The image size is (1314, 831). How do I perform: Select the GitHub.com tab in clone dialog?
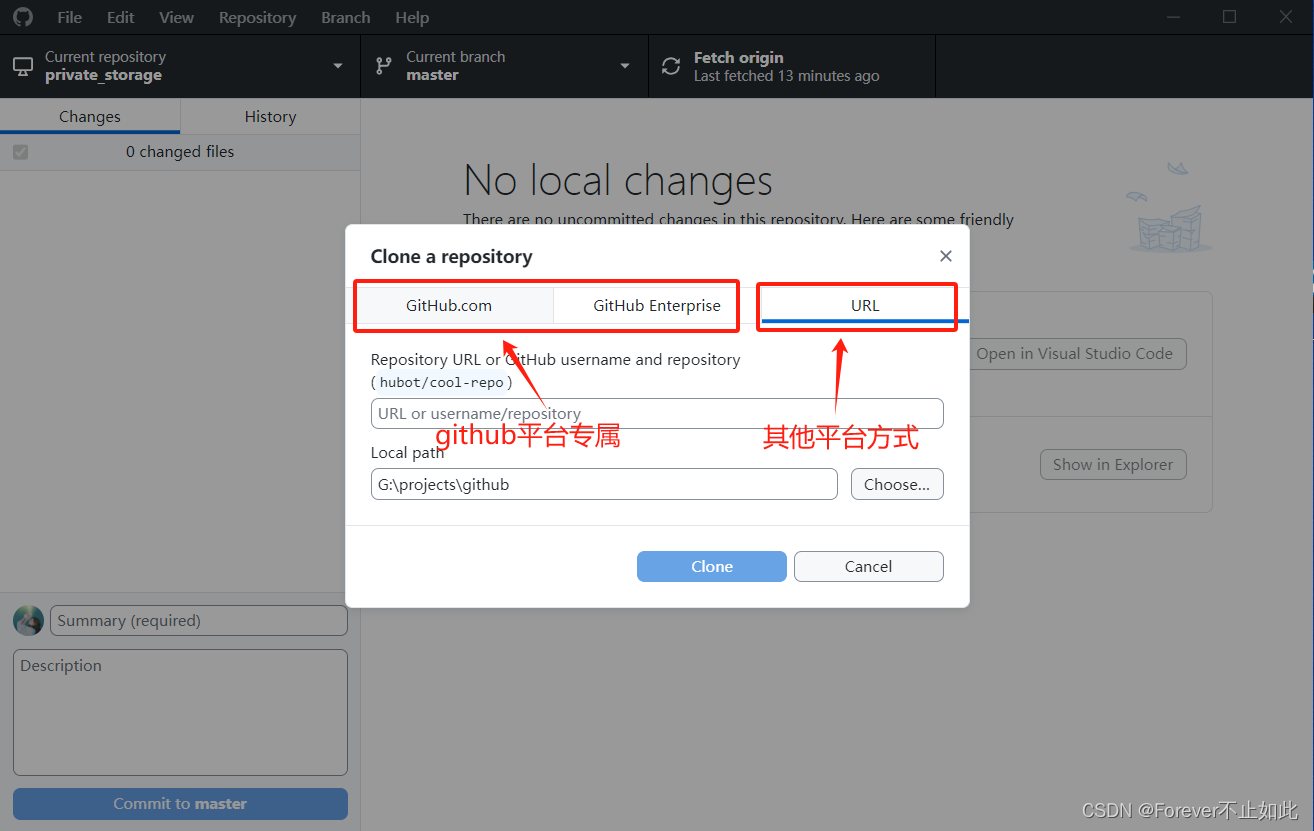point(449,305)
